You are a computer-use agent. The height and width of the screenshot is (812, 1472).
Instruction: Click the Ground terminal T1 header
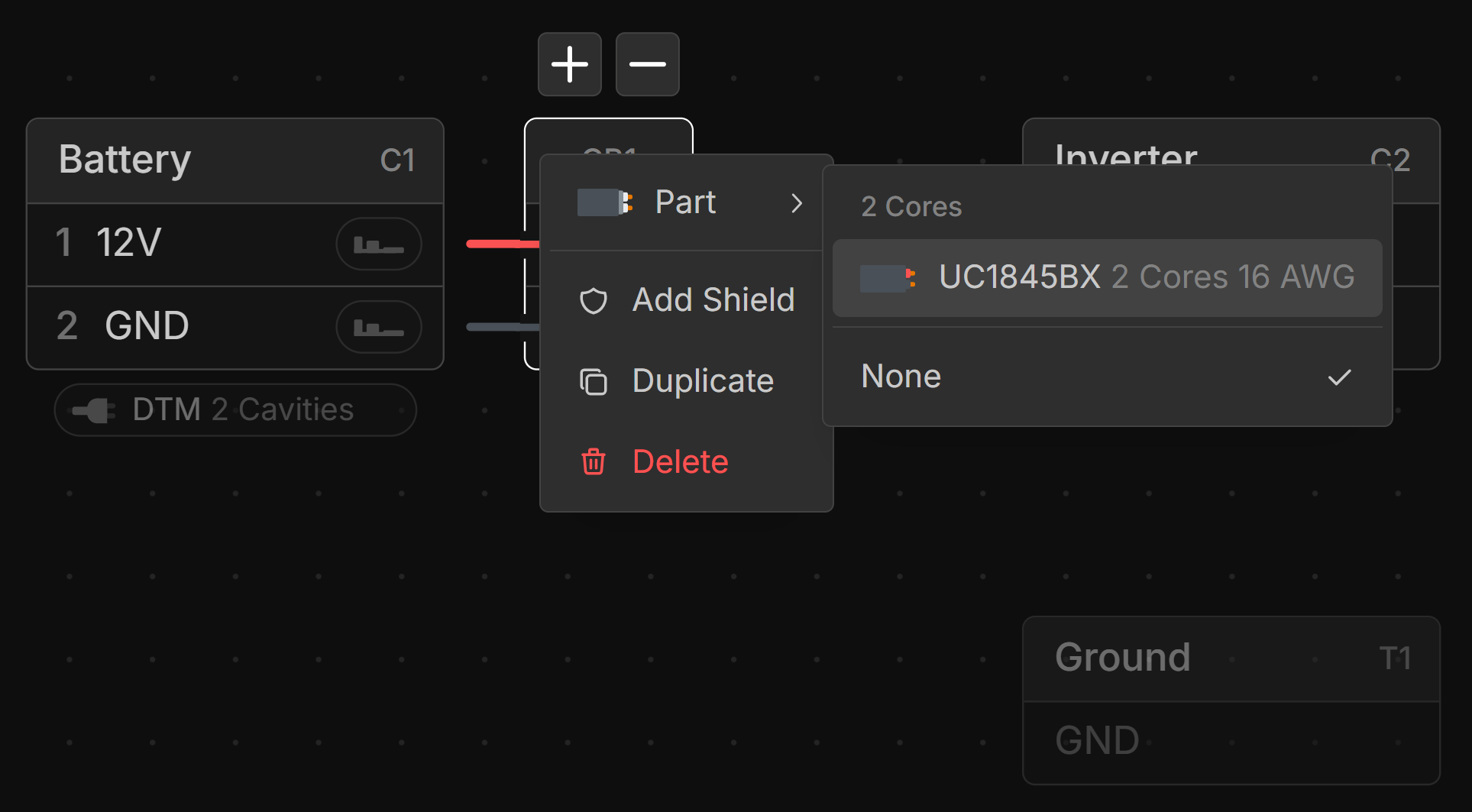1231,658
